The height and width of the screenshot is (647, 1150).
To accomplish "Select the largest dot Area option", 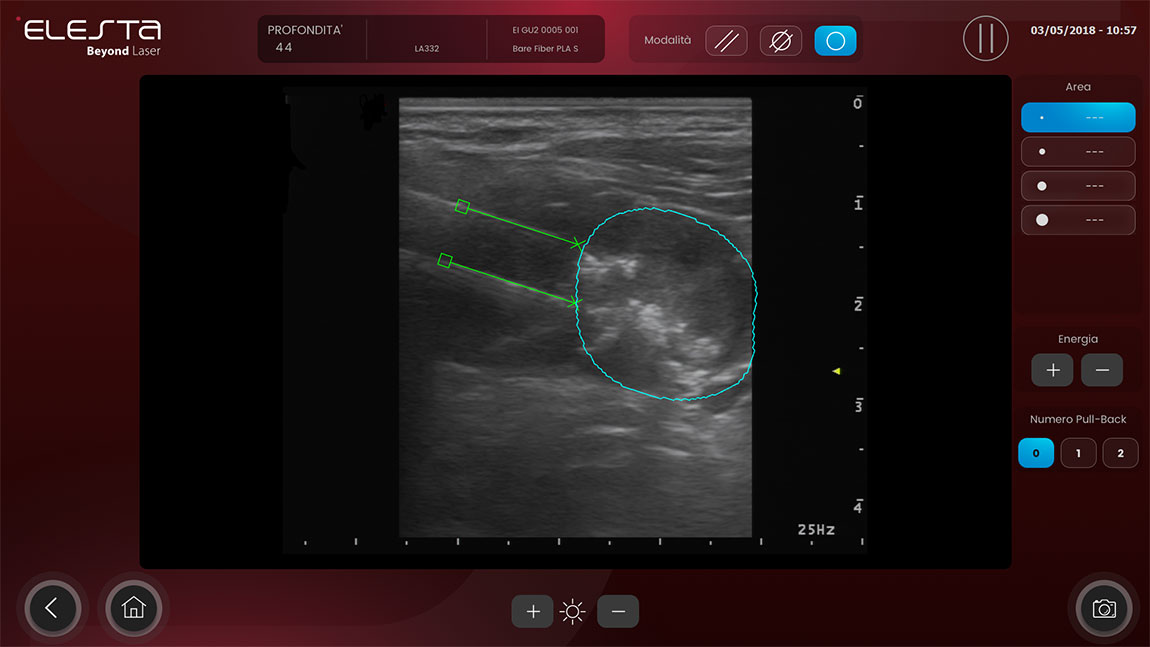I will [x=1078, y=220].
